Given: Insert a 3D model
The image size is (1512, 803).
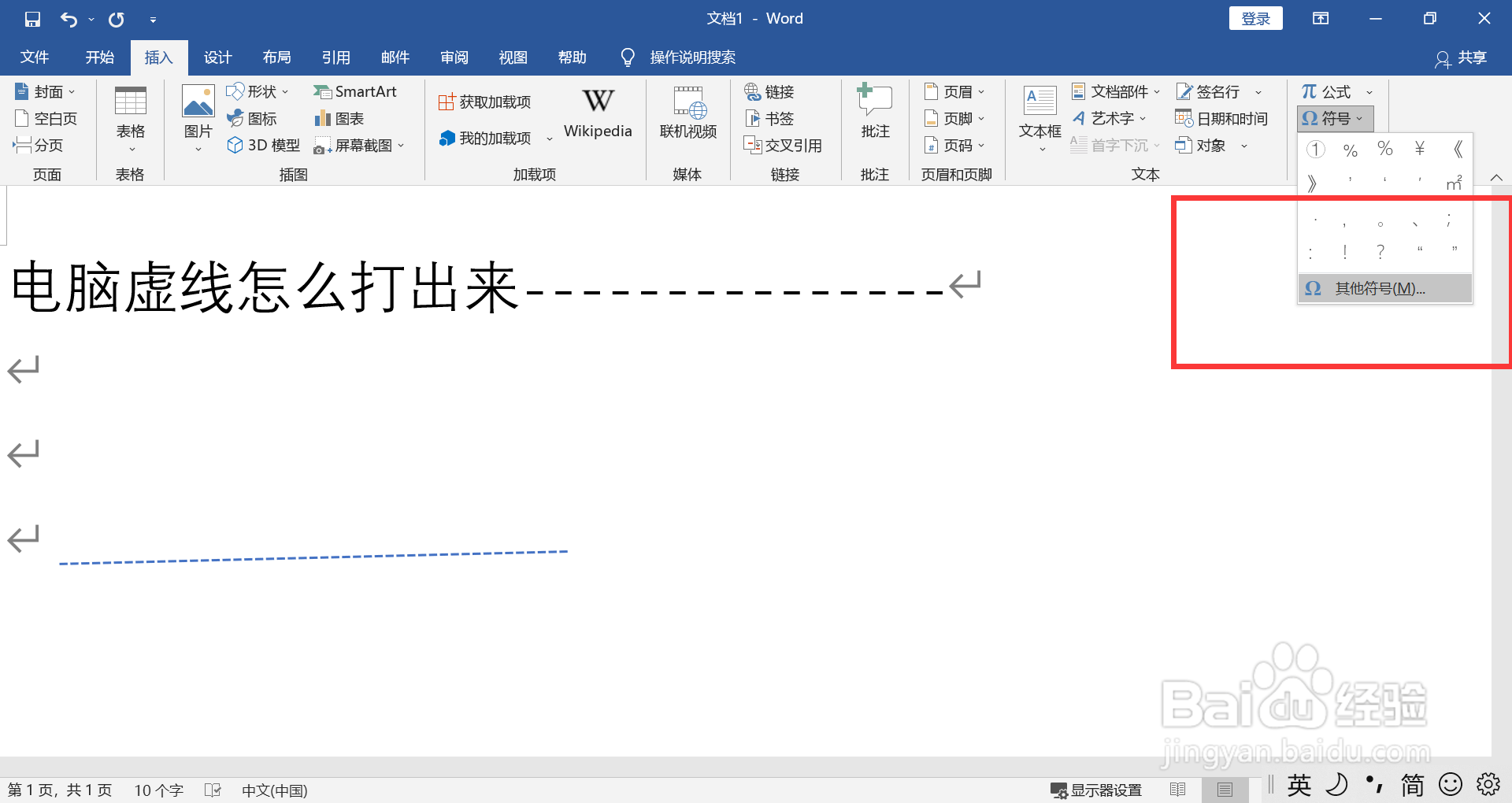Looking at the screenshot, I should click(263, 145).
